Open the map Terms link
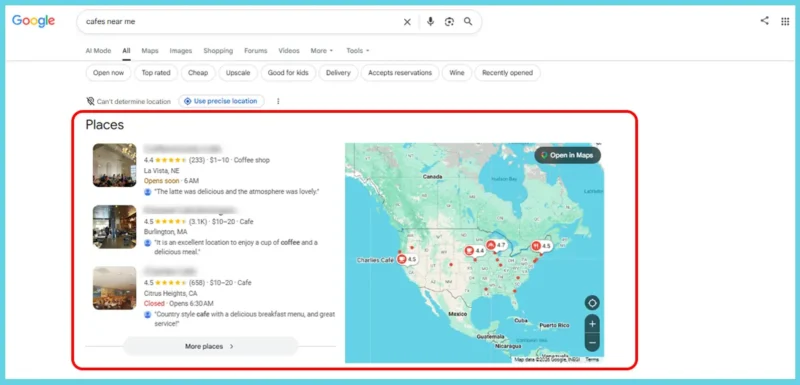This screenshot has height=385, width=800. [592, 360]
